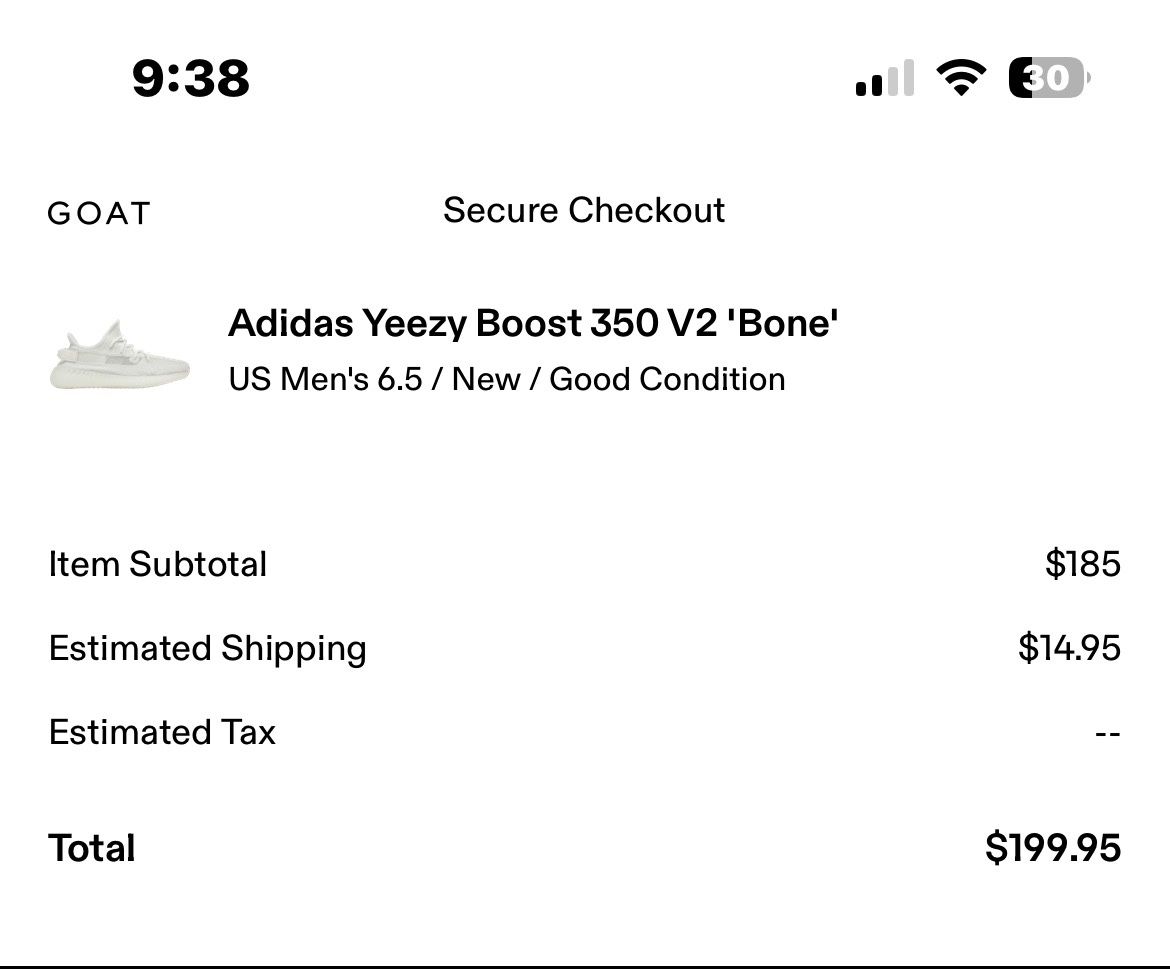Open the Adidas Yeezy Boost 350 product name
The image size is (1170, 969).
(535, 324)
